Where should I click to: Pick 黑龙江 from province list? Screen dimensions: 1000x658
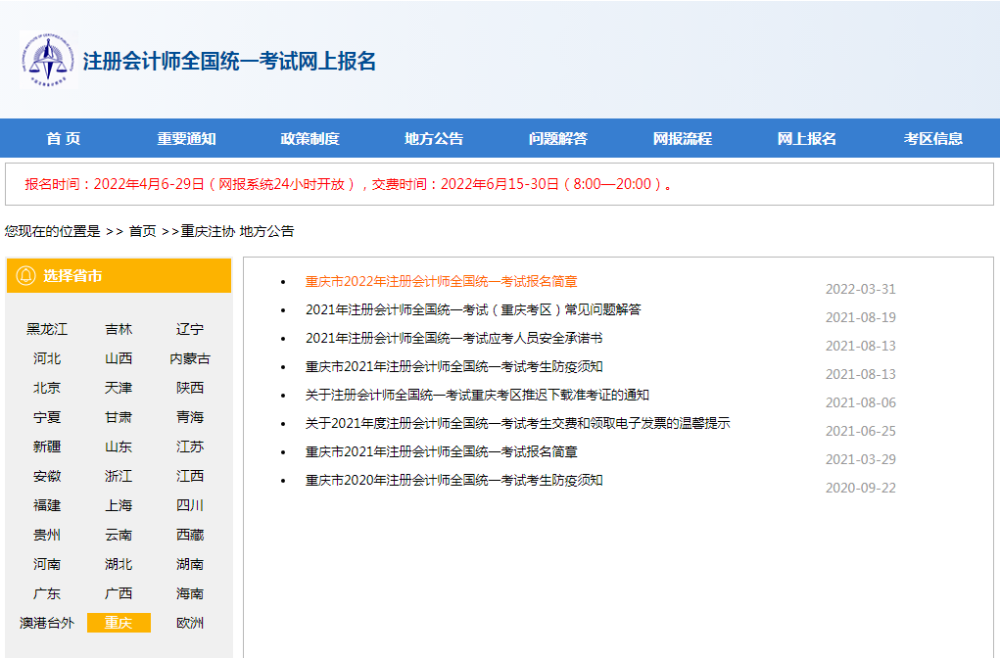[47, 329]
